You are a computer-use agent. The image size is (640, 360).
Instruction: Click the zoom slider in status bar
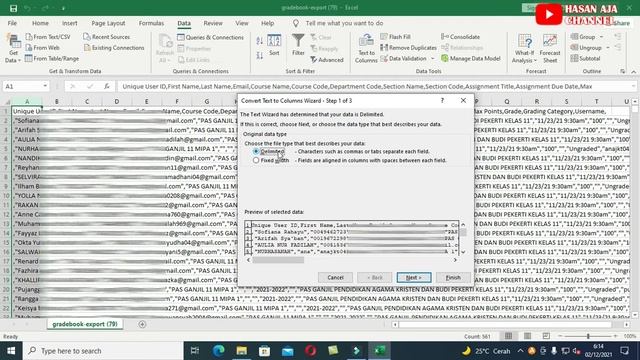[x=588, y=336]
